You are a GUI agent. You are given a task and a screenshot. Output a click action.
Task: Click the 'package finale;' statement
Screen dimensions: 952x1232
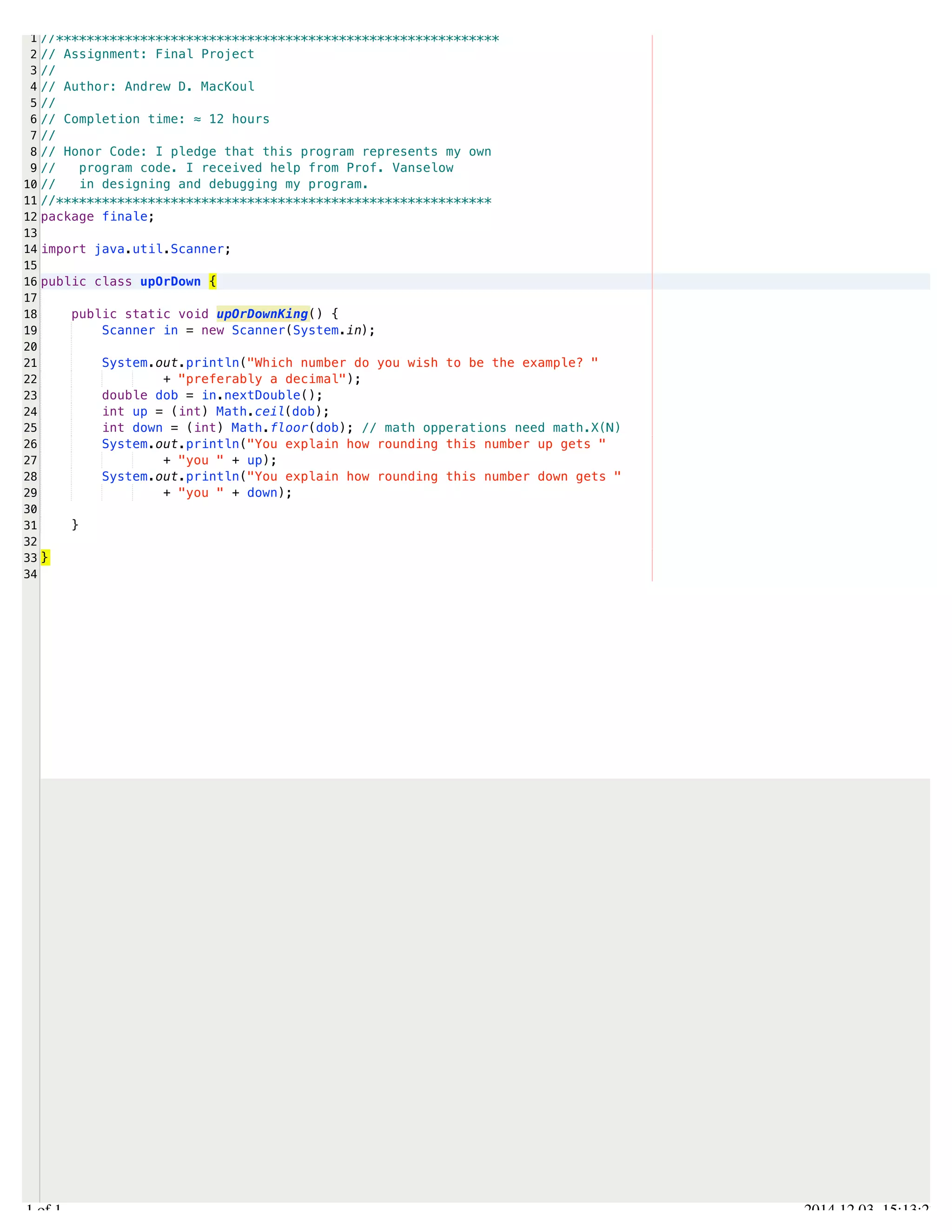[98, 217]
